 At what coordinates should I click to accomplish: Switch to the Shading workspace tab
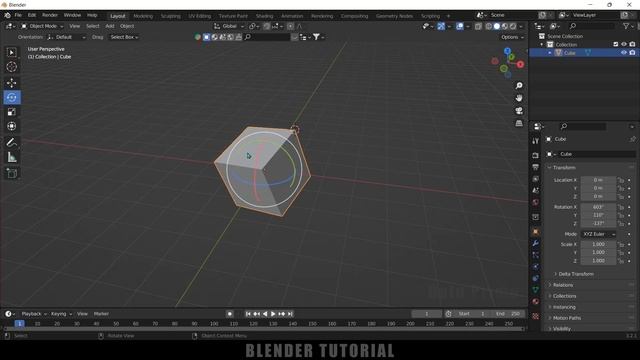point(264,16)
